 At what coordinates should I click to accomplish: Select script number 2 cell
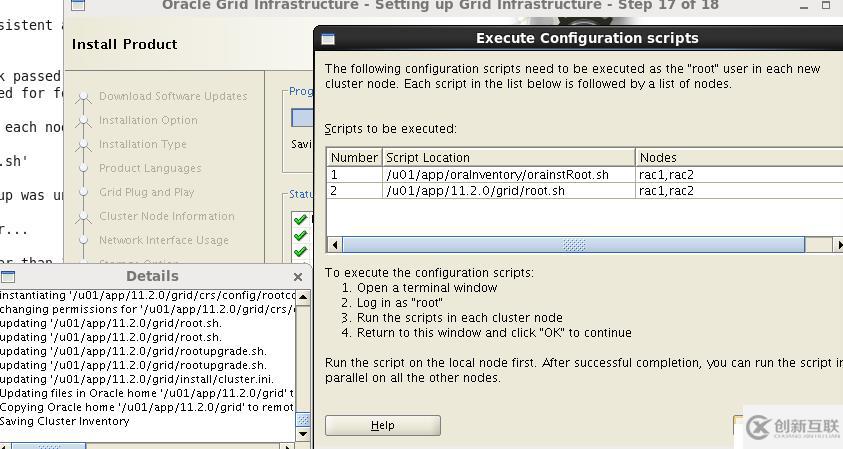(x=354, y=191)
